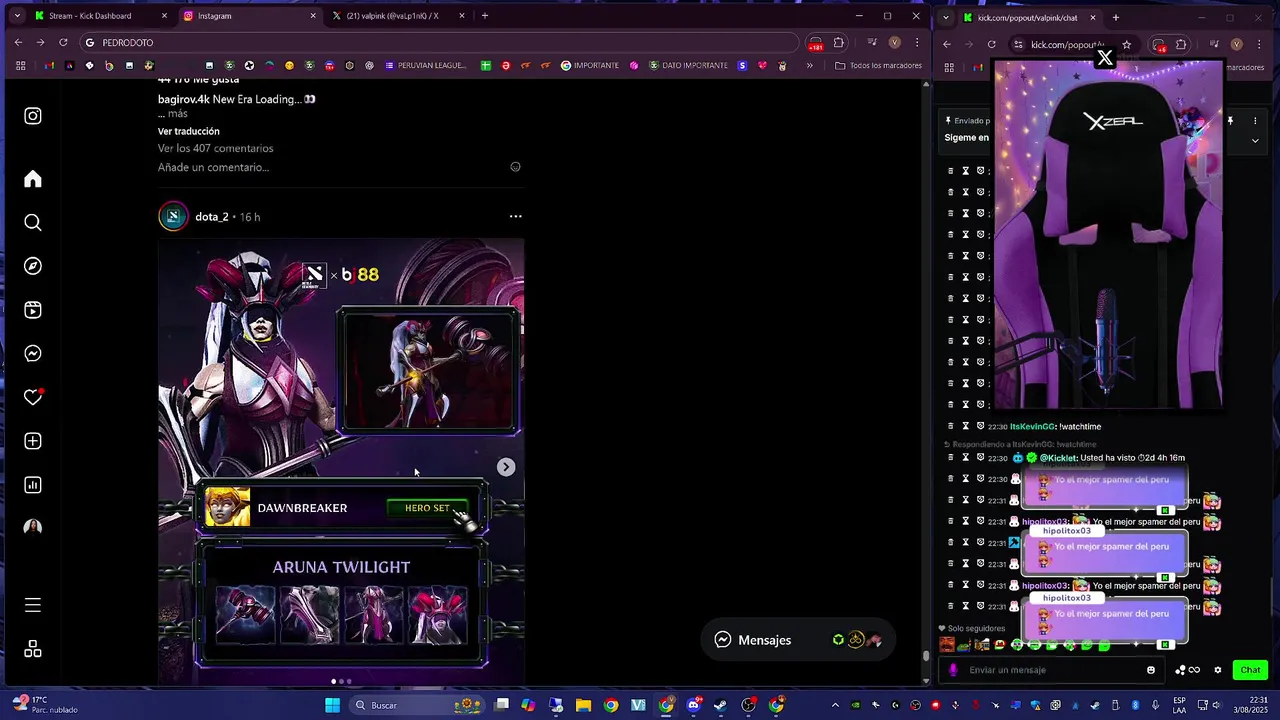Show hidden system tray icons chevron
The image size is (1280, 720).
[x=835, y=705]
